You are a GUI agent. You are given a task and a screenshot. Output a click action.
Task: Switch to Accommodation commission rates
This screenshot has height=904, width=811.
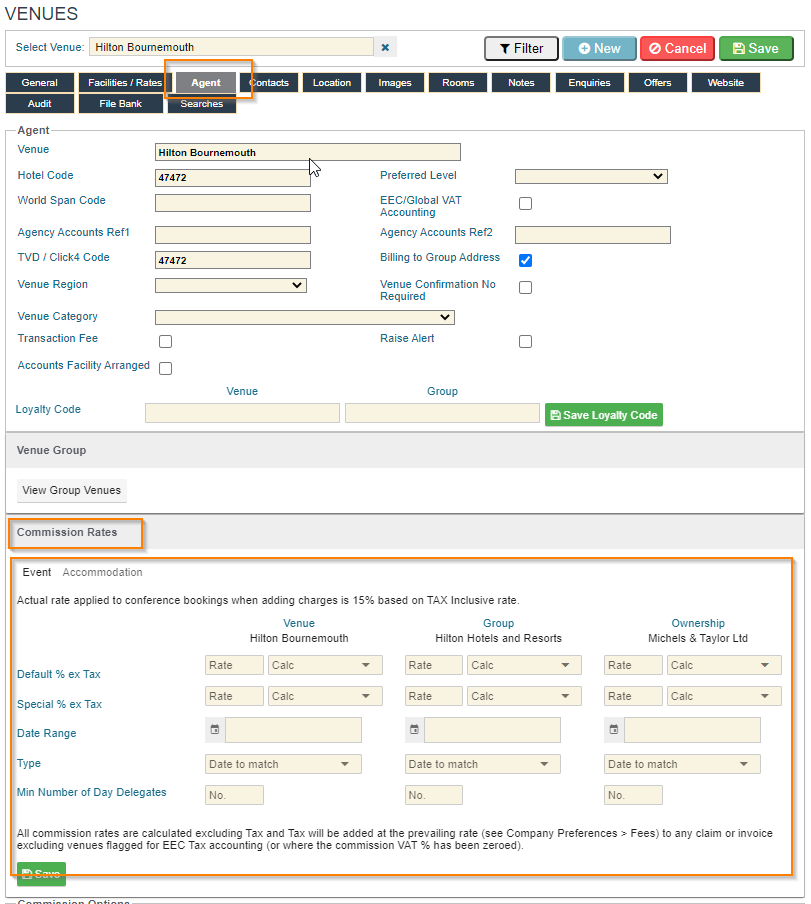(x=102, y=572)
